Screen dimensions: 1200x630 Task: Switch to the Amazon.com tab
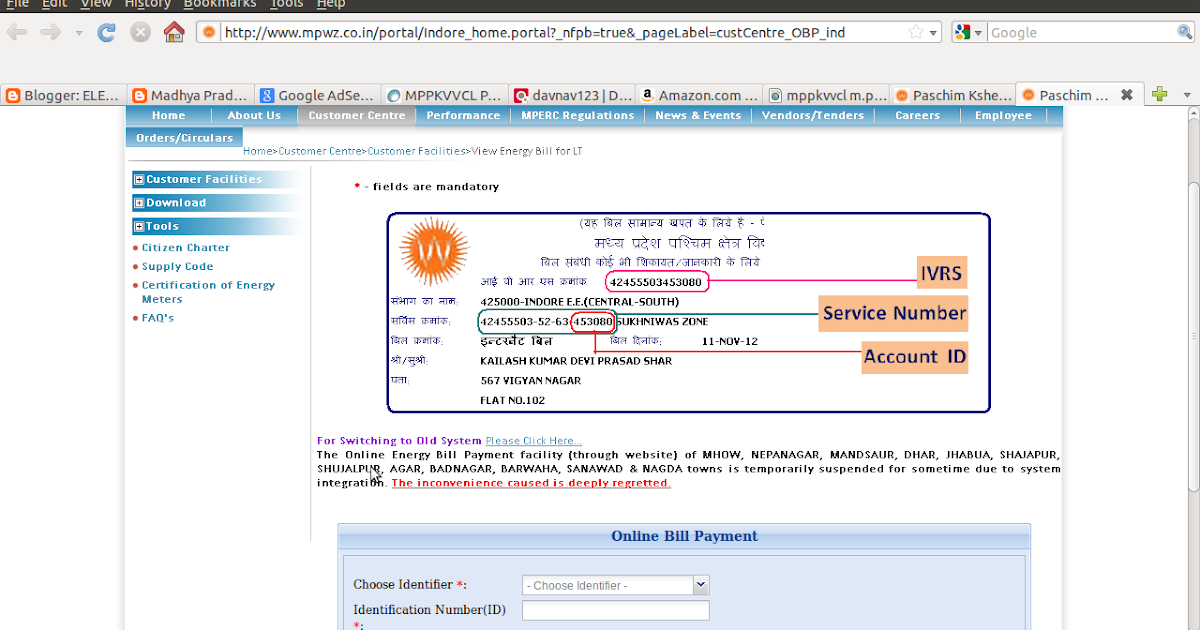(x=698, y=94)
